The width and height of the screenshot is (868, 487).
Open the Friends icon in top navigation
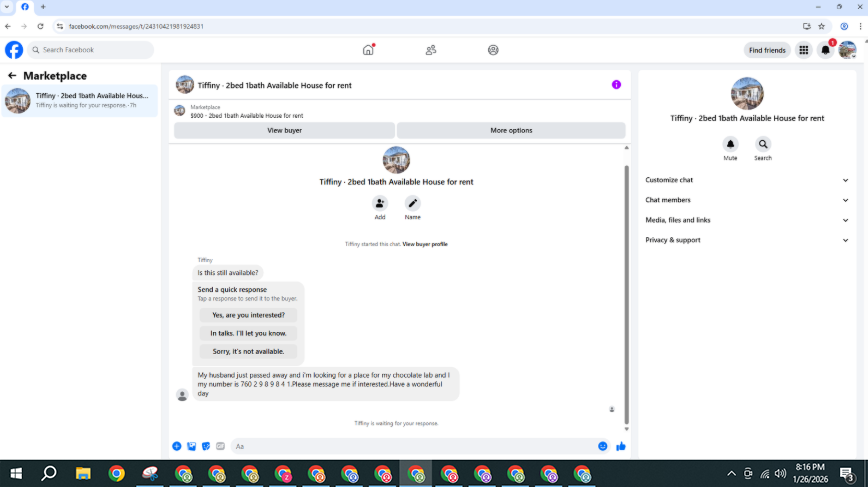(431, 50)
